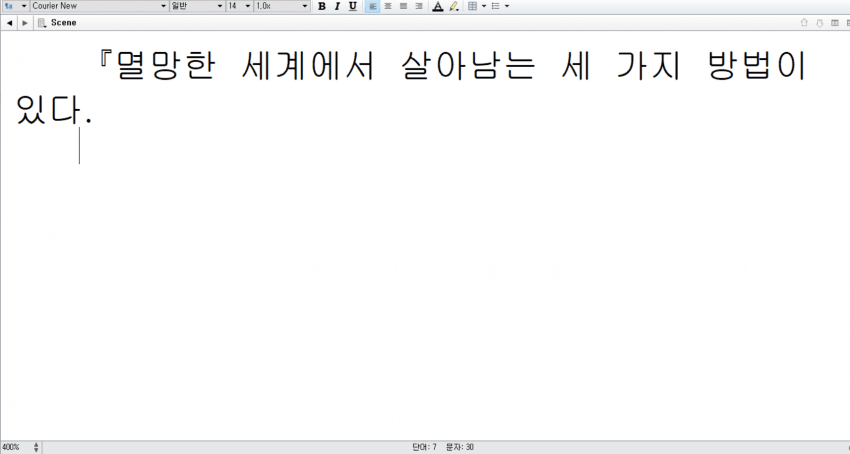This screenshot has width=850, height=454.
Task: Click the word count 단어: 7
Action: [424, 447]
